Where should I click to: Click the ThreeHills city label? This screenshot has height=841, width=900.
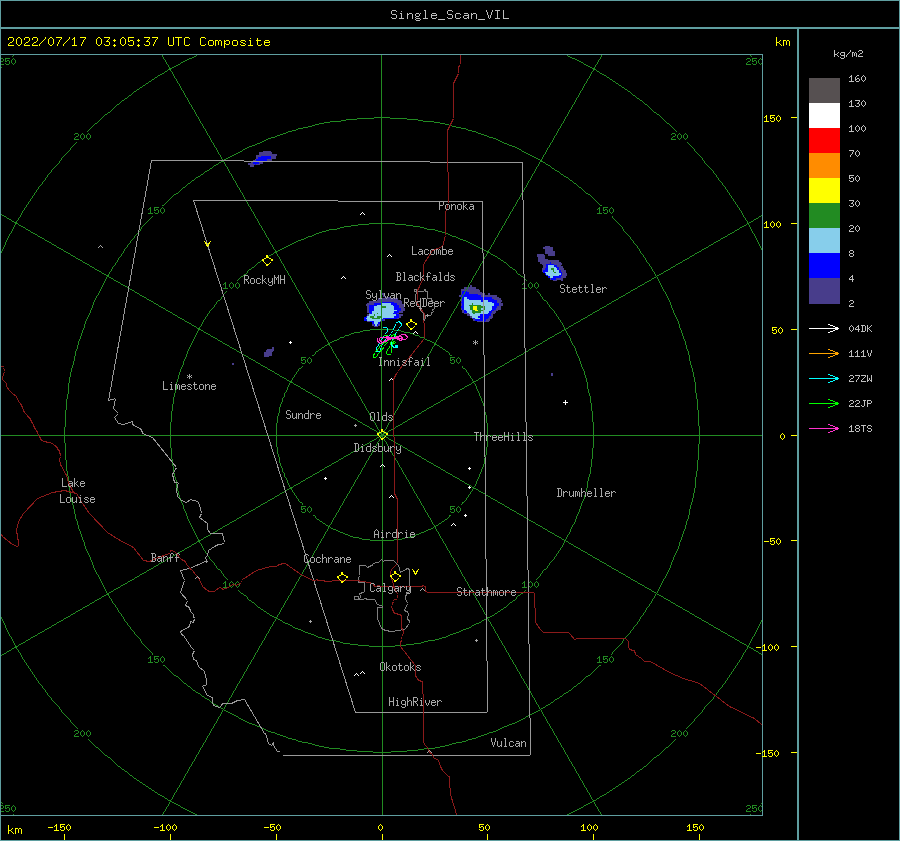click(503, 437)
